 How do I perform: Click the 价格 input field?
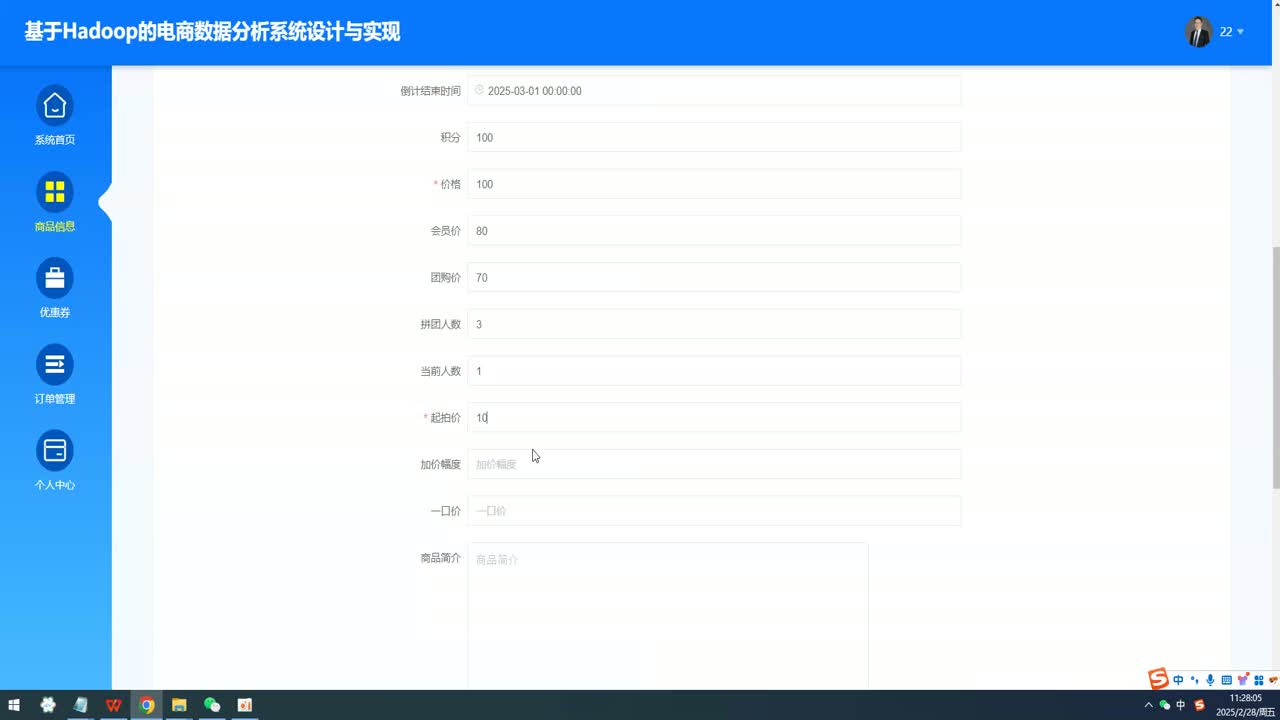click(714, 184)
